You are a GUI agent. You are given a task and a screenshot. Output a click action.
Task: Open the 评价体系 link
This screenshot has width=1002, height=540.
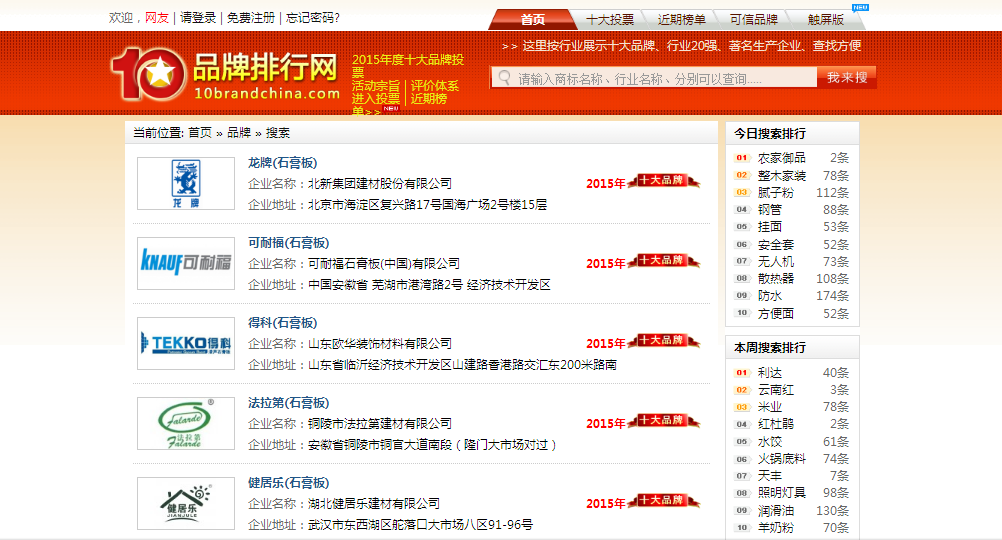pyautogui.click(x=435, y=86)
